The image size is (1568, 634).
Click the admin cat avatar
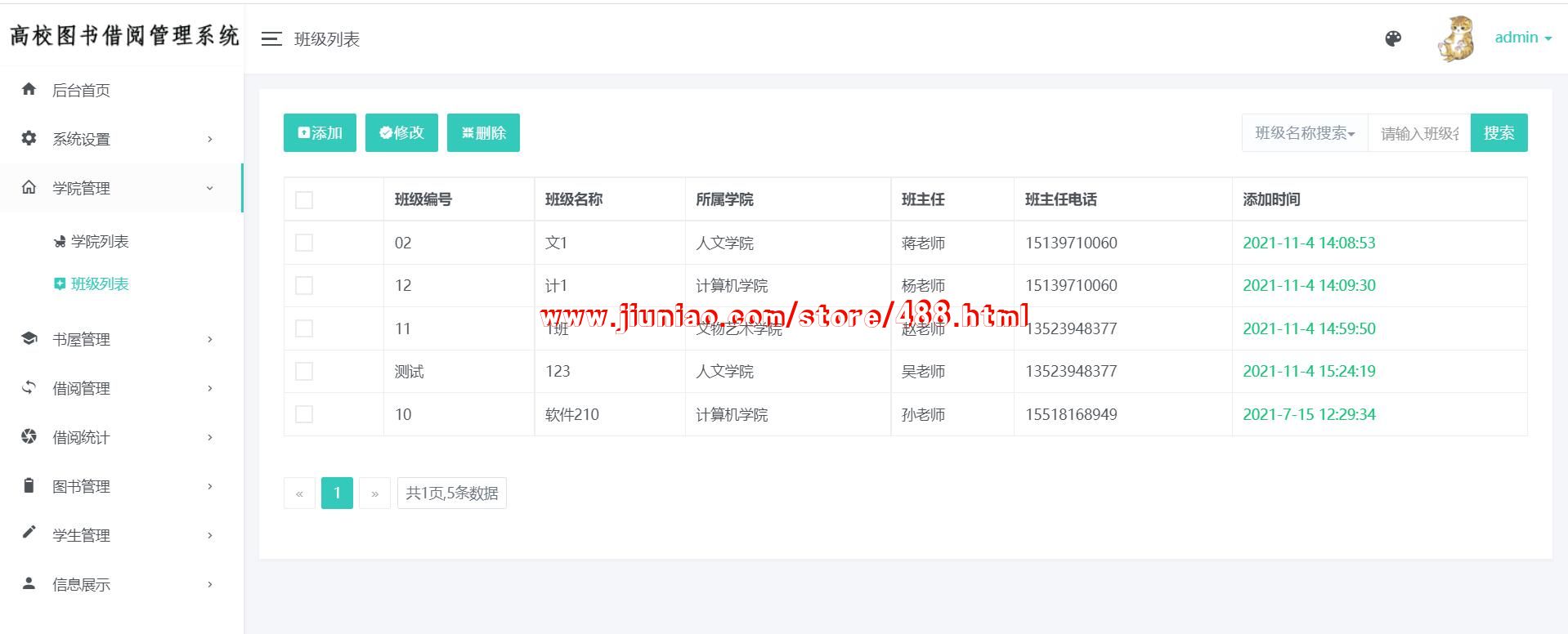click(x=1457, y=38)
